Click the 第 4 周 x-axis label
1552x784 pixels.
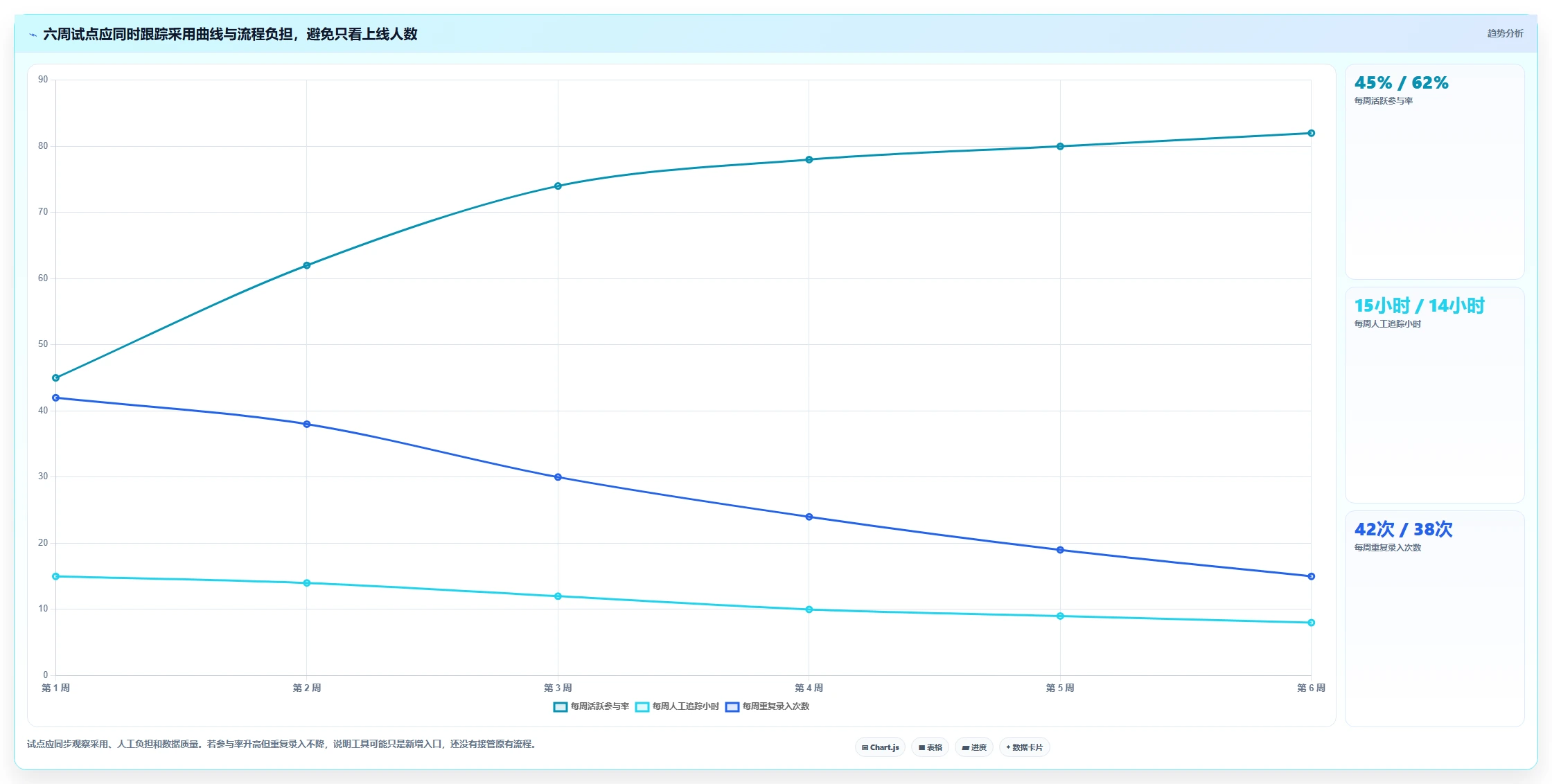809,688
